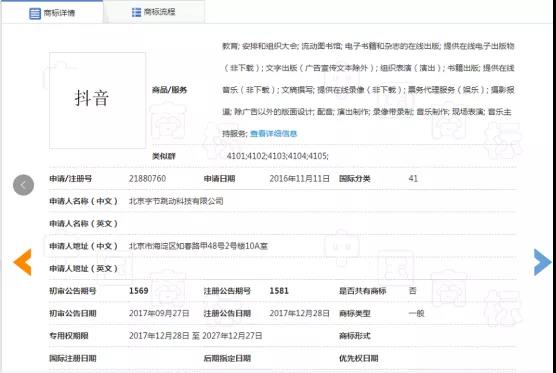Open the 商标详情 tab

52,13
